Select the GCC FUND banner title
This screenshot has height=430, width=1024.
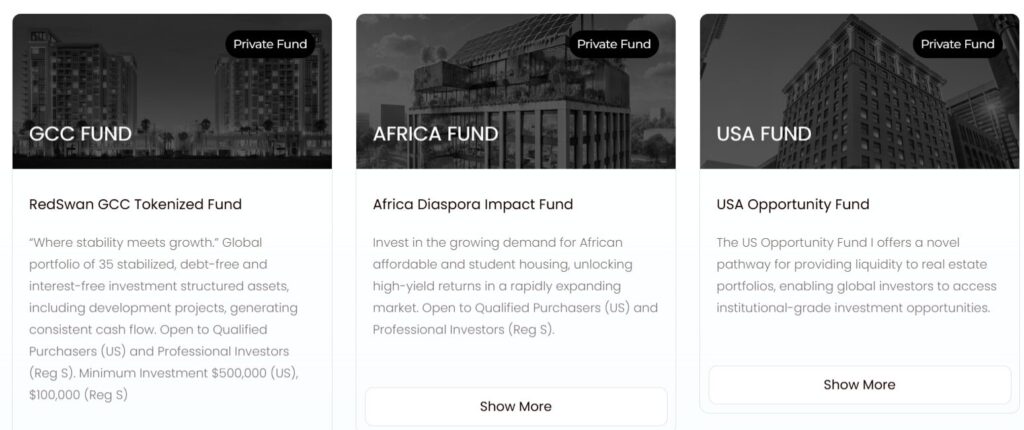[81, 134]
